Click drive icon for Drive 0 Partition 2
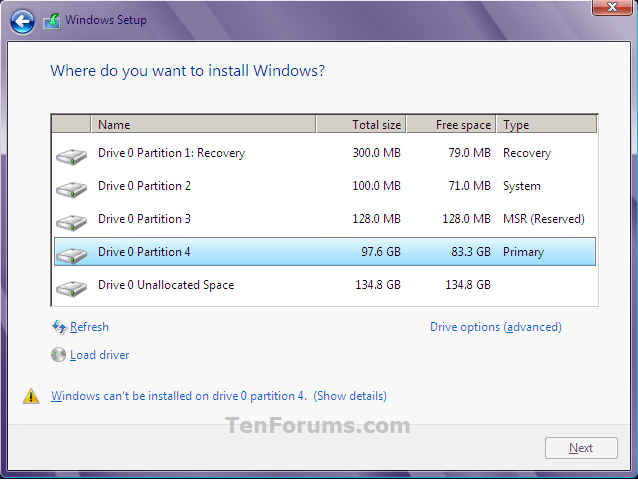 tap(71, 189)
